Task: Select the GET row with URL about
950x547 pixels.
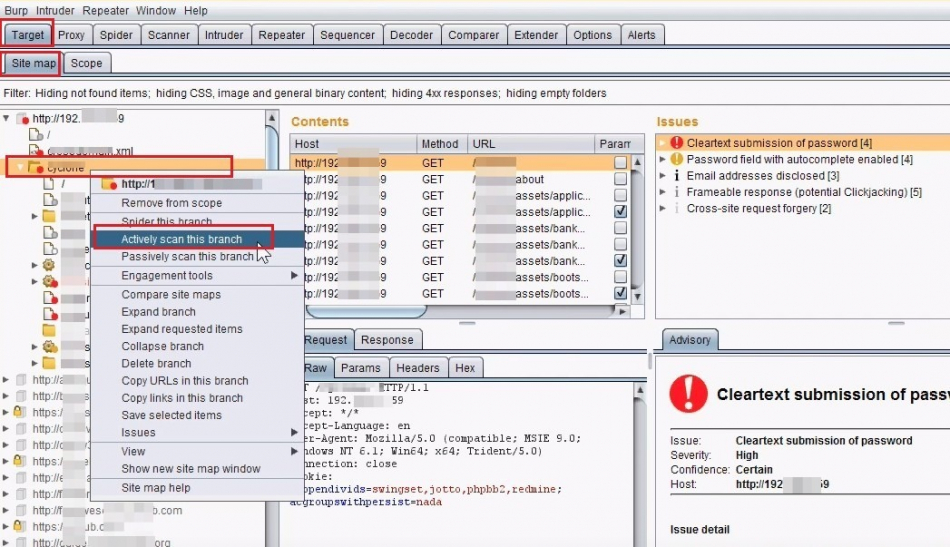Action: pyautogui.click(x=460, y=179)
